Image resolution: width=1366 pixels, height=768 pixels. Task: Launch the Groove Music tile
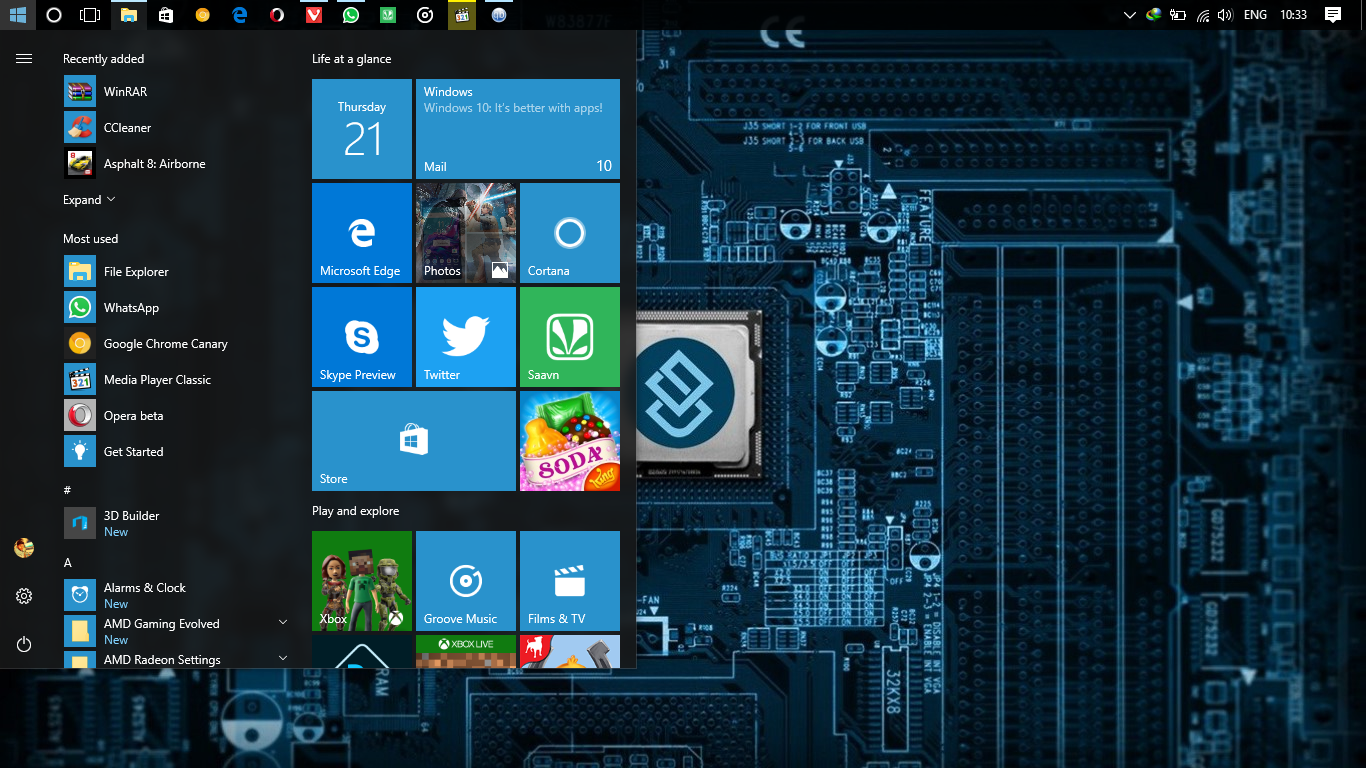[x=466, y=581]
